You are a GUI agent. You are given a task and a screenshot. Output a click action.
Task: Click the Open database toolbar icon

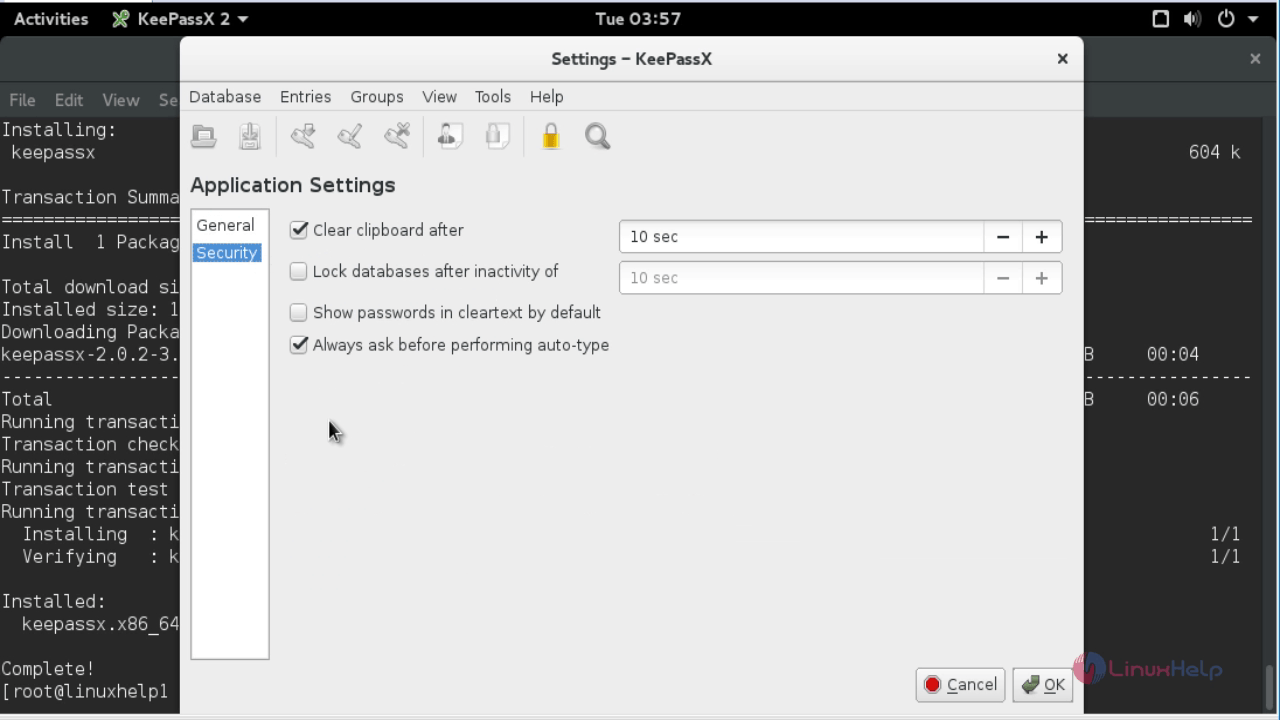coord(204,136)
